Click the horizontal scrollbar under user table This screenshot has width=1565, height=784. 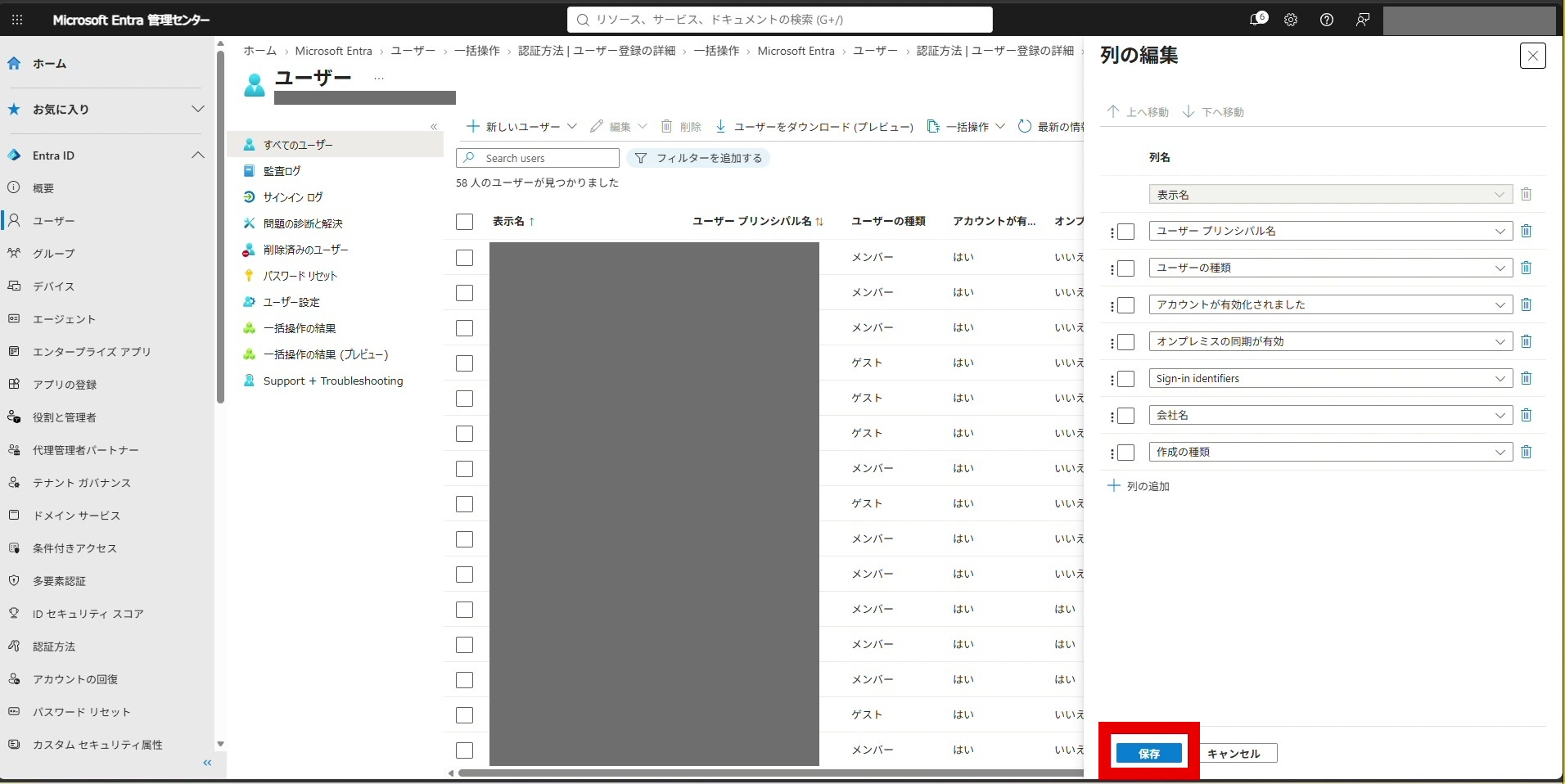[x=769, y=773]
